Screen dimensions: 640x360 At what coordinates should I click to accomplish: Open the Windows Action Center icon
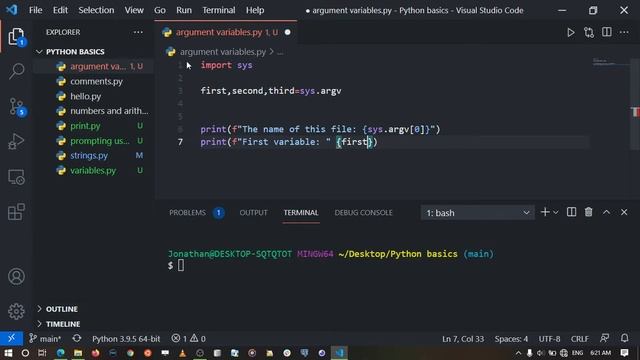(x=624, y=353)
